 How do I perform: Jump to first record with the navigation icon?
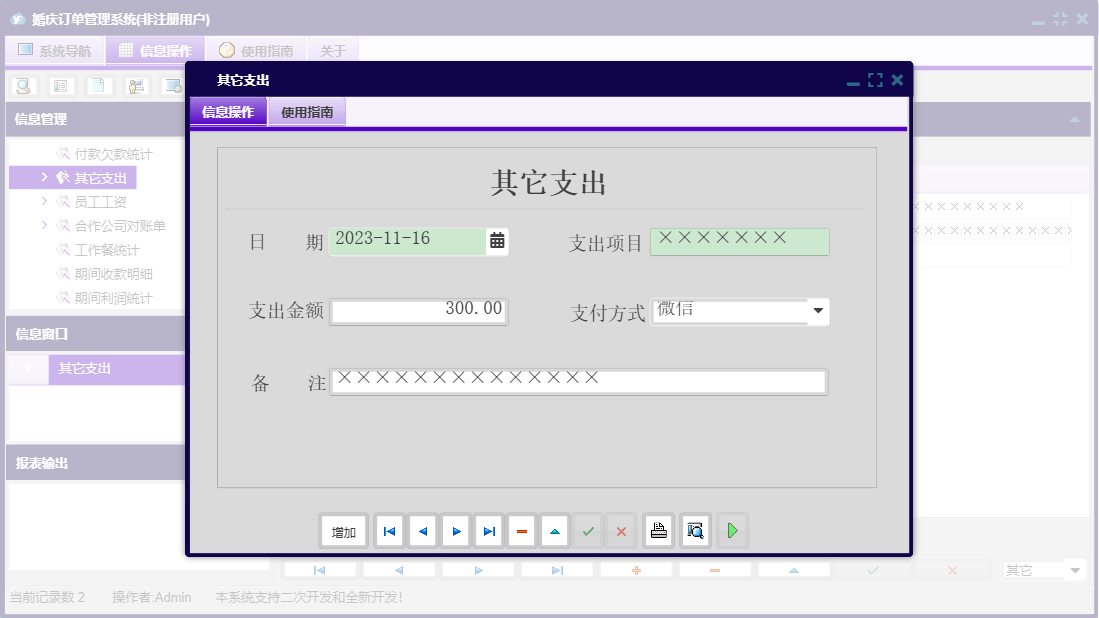389,531
